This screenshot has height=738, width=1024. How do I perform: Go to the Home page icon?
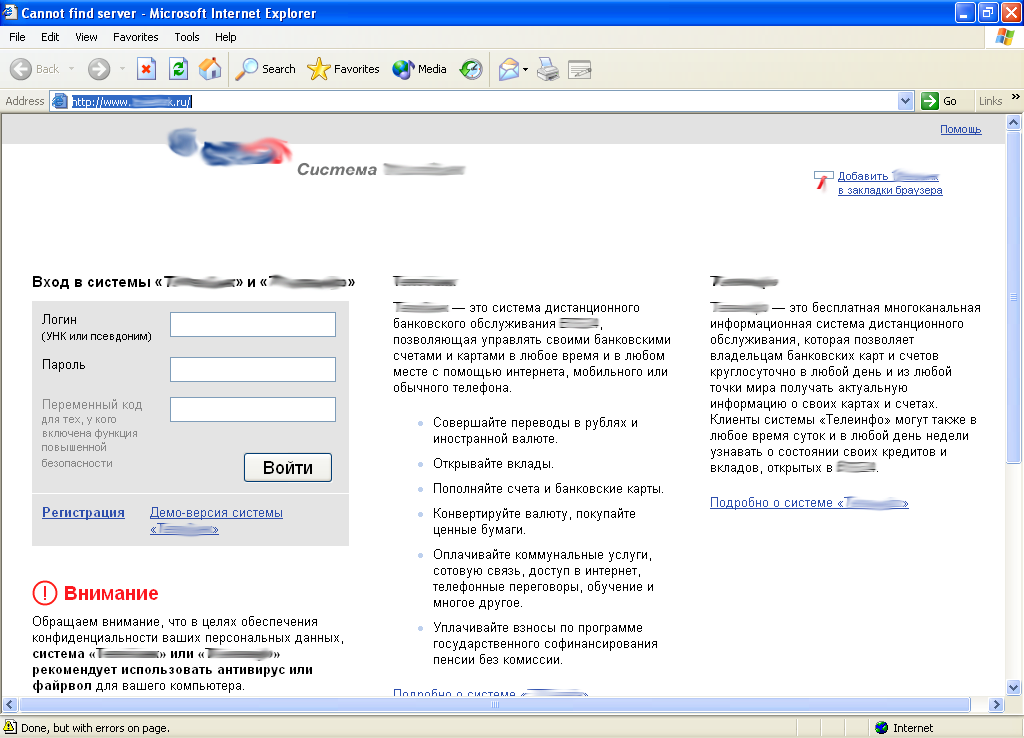pos(210,69)
